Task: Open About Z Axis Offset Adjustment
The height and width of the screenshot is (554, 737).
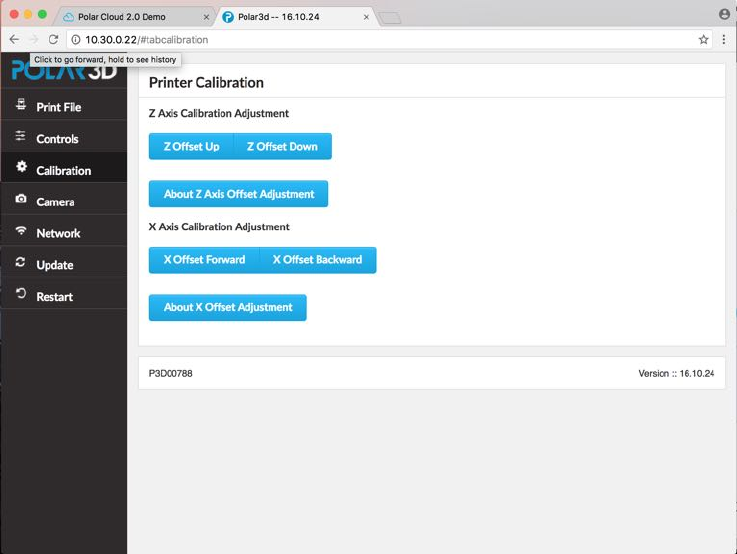Action: pyautogui.click(x=238, y=194)
